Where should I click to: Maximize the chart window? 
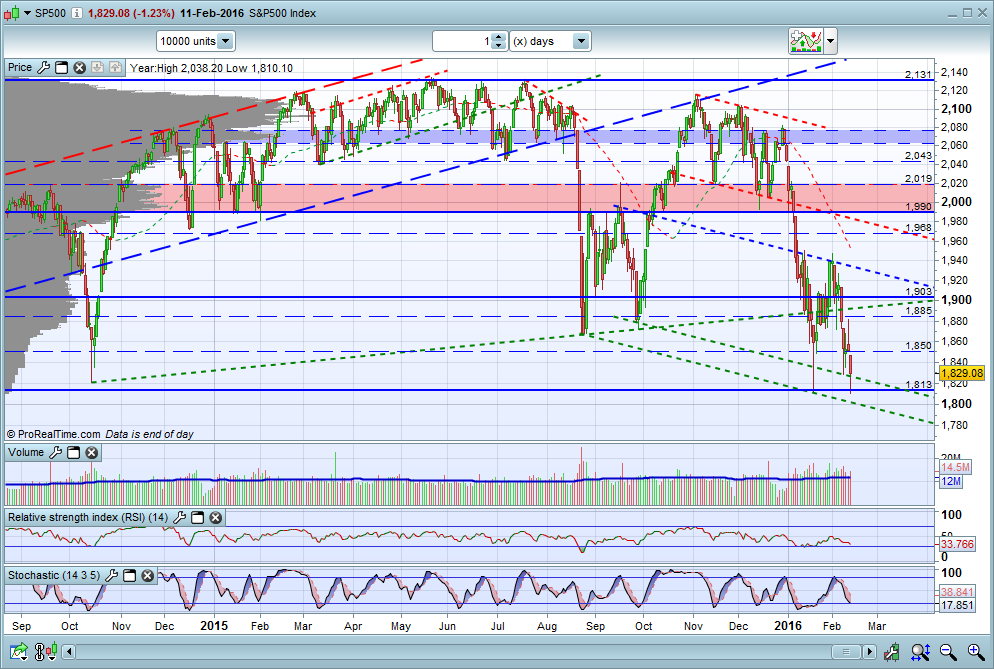tap(967, 13)
